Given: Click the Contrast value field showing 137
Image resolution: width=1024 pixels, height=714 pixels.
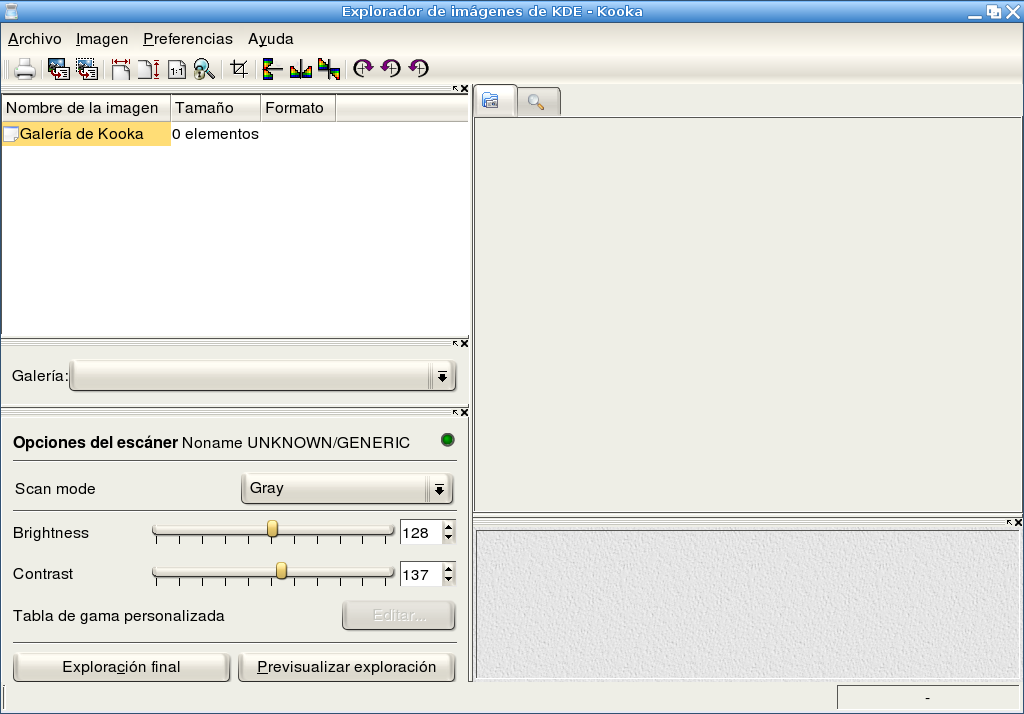Looking at the screenshot, I should point(421,575).
